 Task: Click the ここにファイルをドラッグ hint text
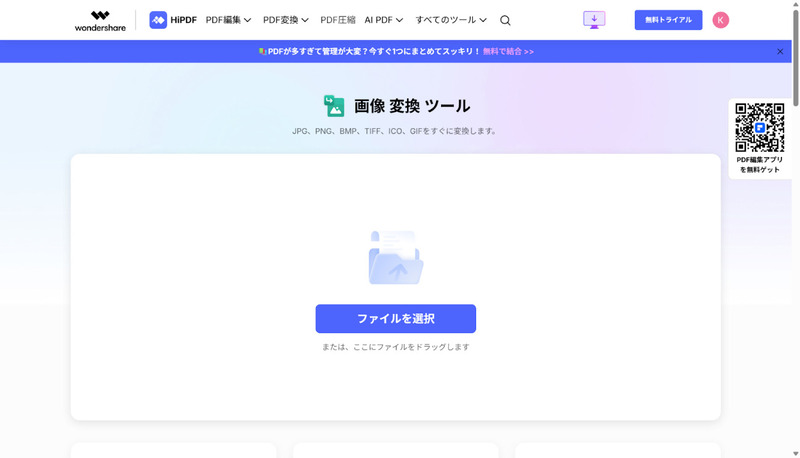(395, 347)
